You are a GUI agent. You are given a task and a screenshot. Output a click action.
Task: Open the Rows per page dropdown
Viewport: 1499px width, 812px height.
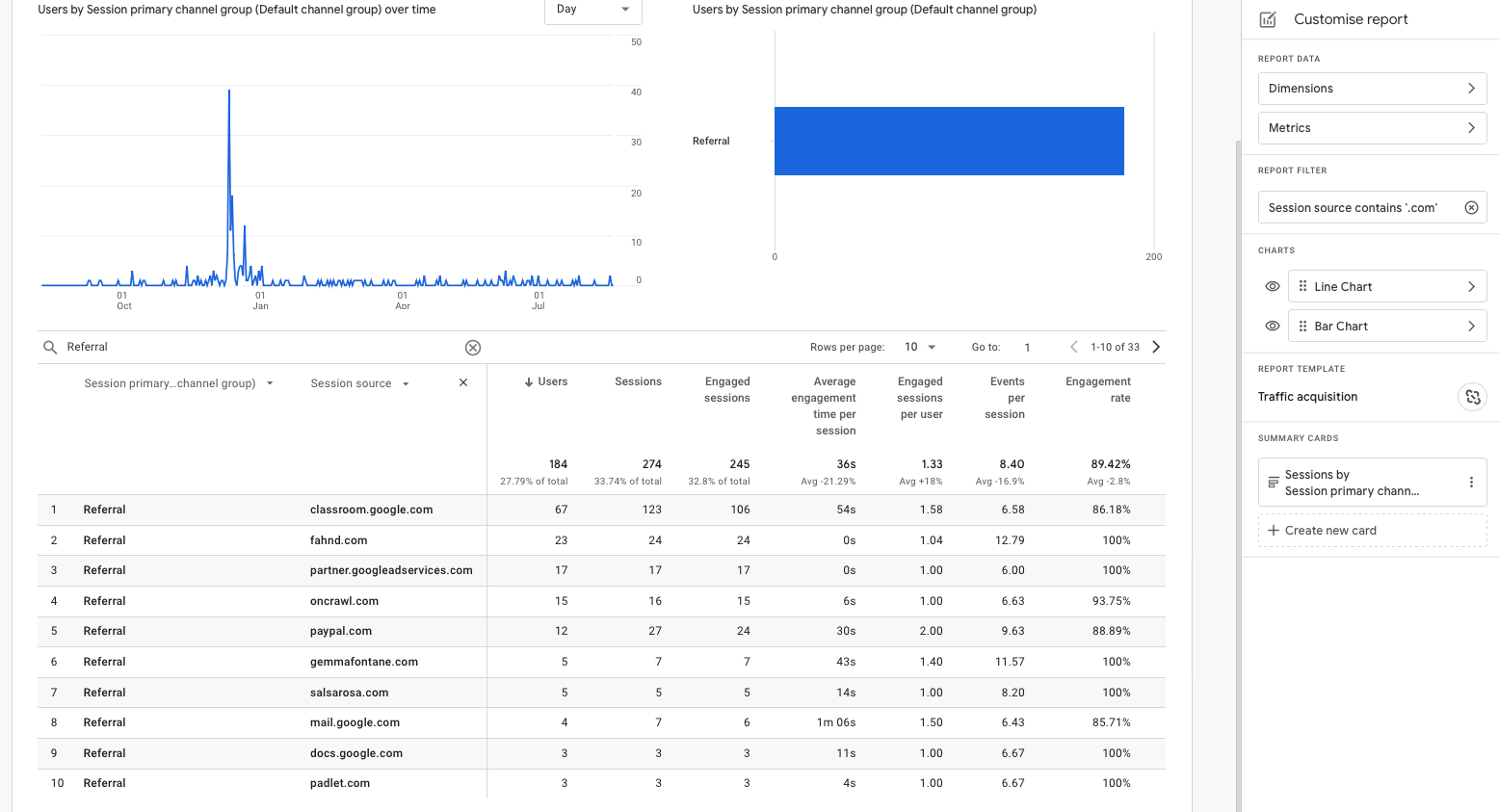coord(920,346)
